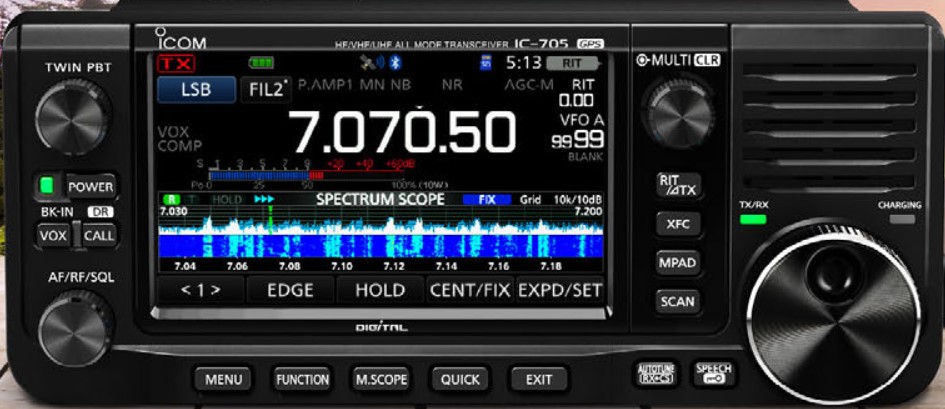The height and width of the screenshot is (409, 945).
Task: Click the CHARGING indicator light
Action: pyautogui.click(x=902, y=219)
